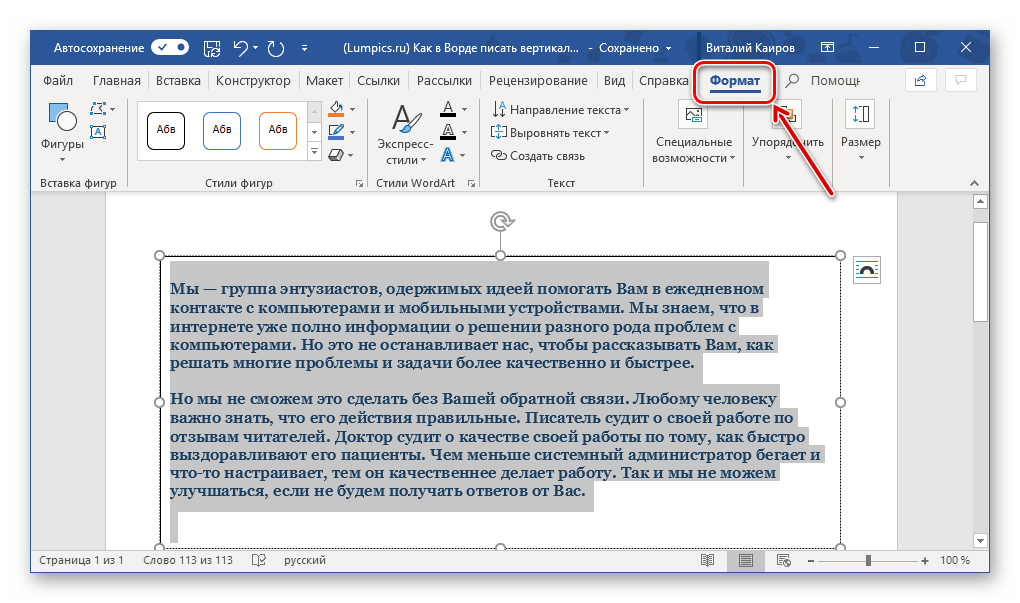The height and width of the screenshot is (603, 1020).
Task: Open the Файл tab
Action: click(58, 81)
